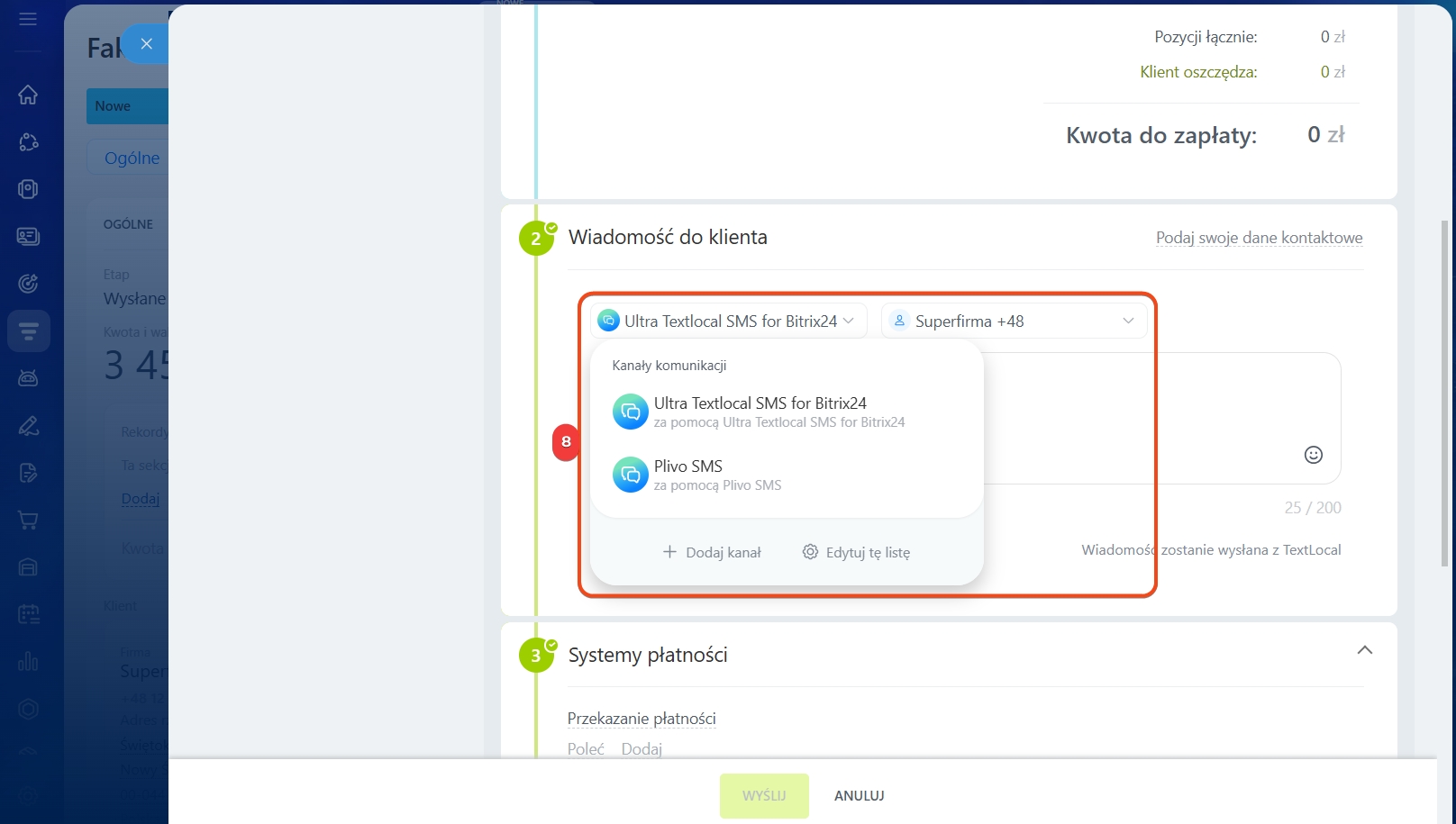
Task: Open the circular workflow icon in sidebar
Action: pyautogui.click(x=28, y=142)
